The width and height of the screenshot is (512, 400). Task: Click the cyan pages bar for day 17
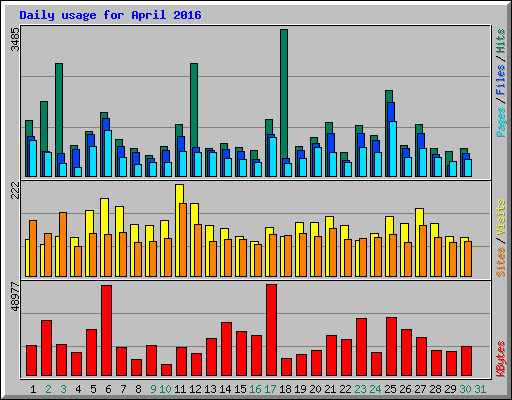click(273, 157)
